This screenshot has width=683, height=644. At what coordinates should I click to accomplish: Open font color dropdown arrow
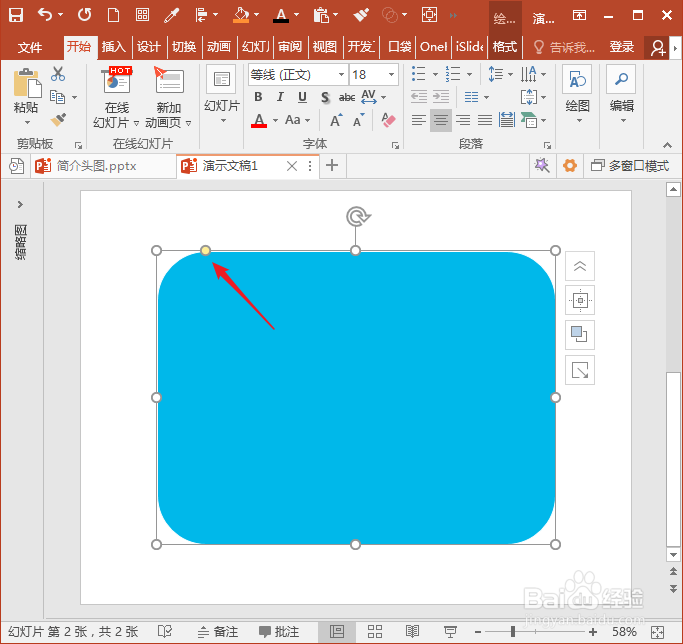(x=275, y=120)
